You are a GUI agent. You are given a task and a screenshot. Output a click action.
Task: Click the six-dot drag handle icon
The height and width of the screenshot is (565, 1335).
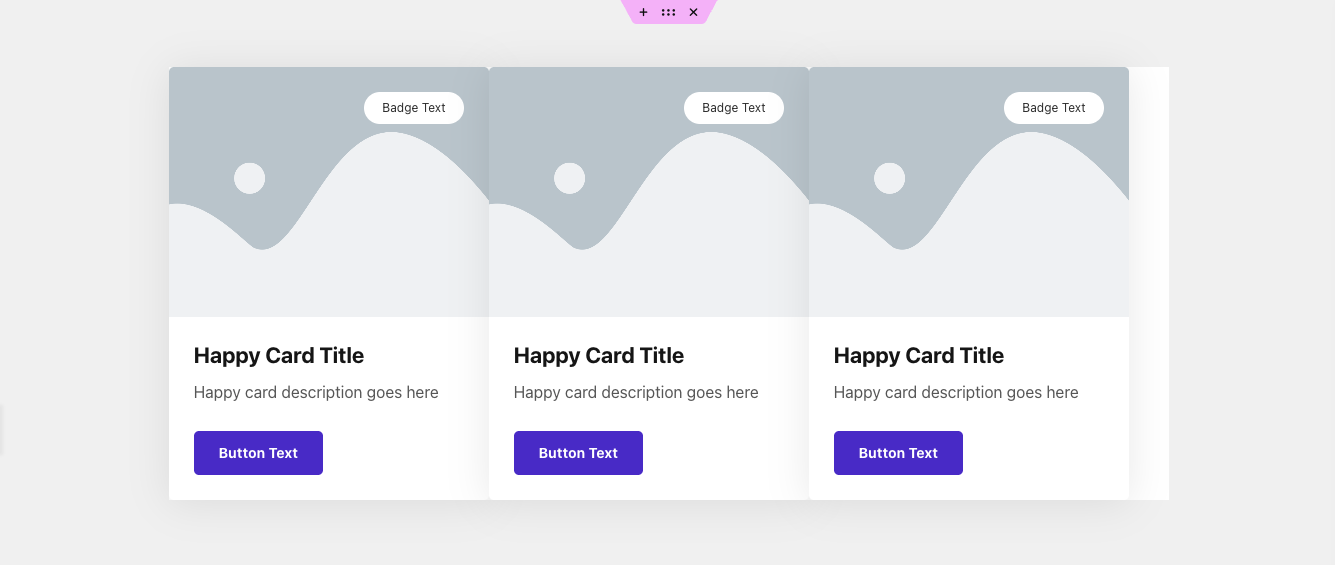pos(668,12)
